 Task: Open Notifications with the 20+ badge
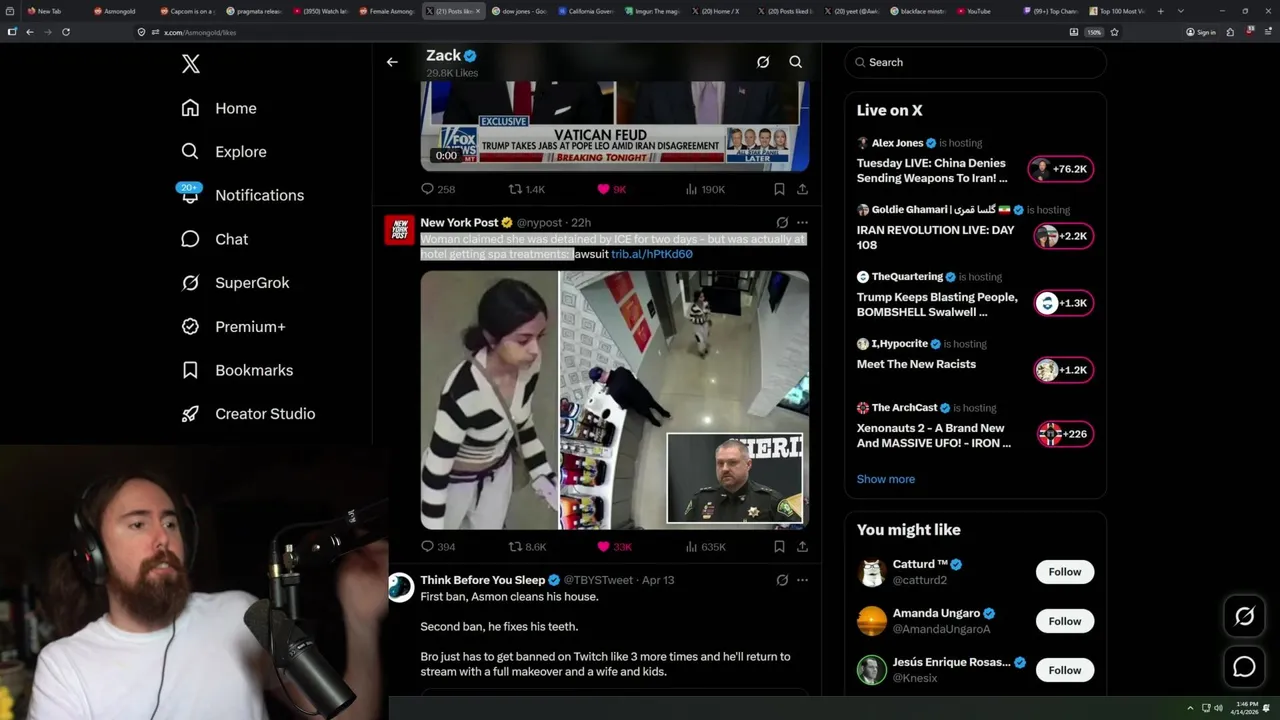pos(242,195)
